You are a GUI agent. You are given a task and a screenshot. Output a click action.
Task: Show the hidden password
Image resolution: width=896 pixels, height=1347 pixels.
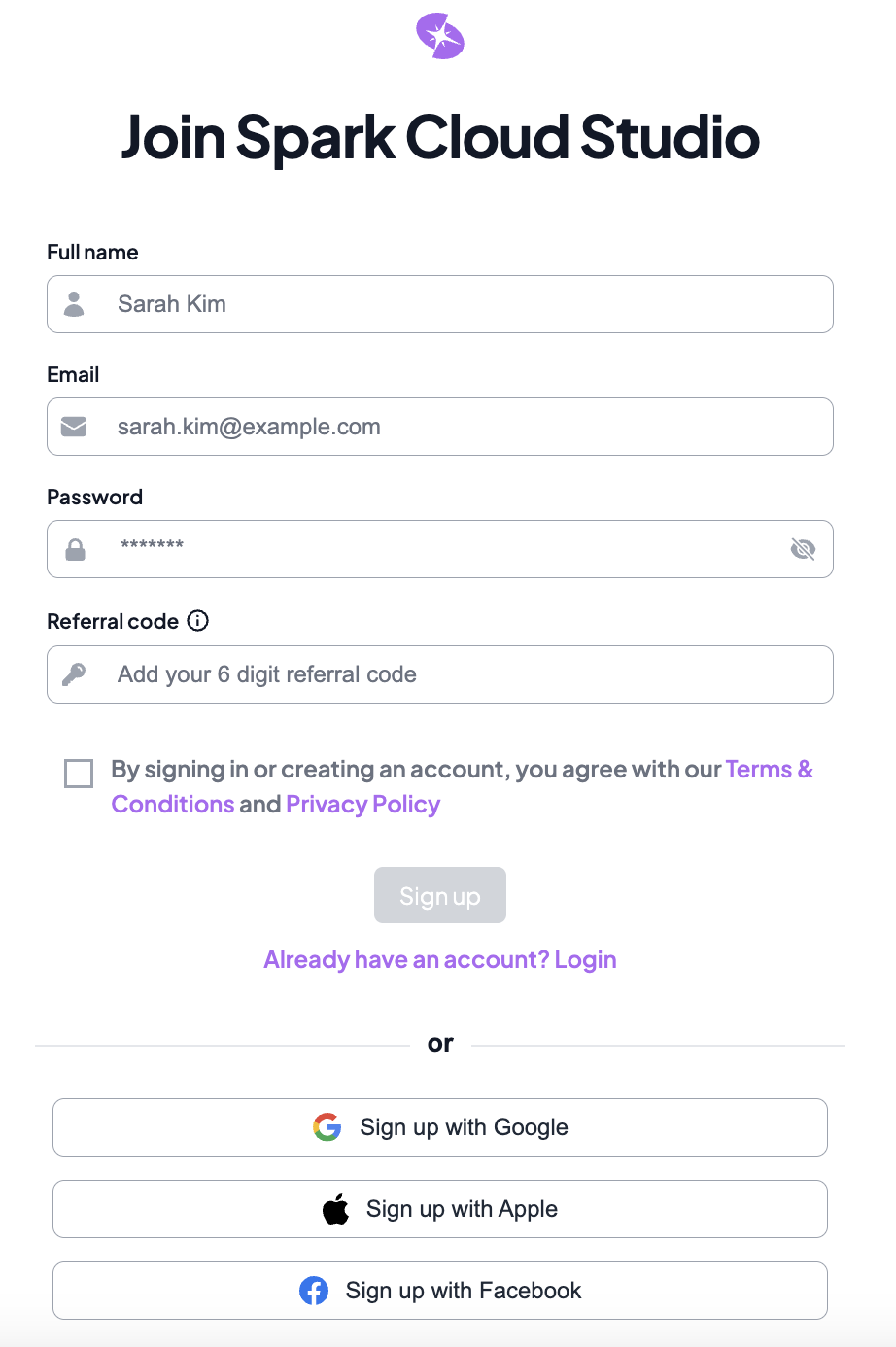[803, 548]
